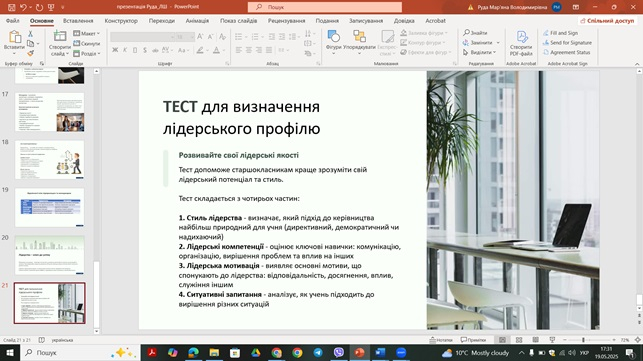Switch to Reading view

pos(536,340)
